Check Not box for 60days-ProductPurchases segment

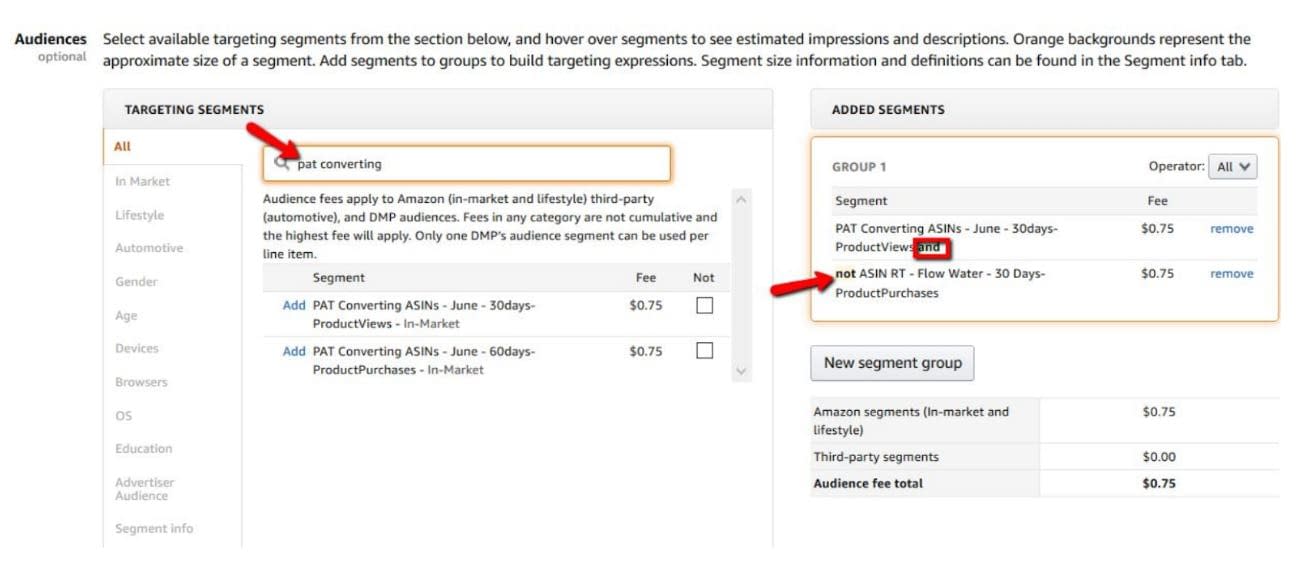click(704, 351)
